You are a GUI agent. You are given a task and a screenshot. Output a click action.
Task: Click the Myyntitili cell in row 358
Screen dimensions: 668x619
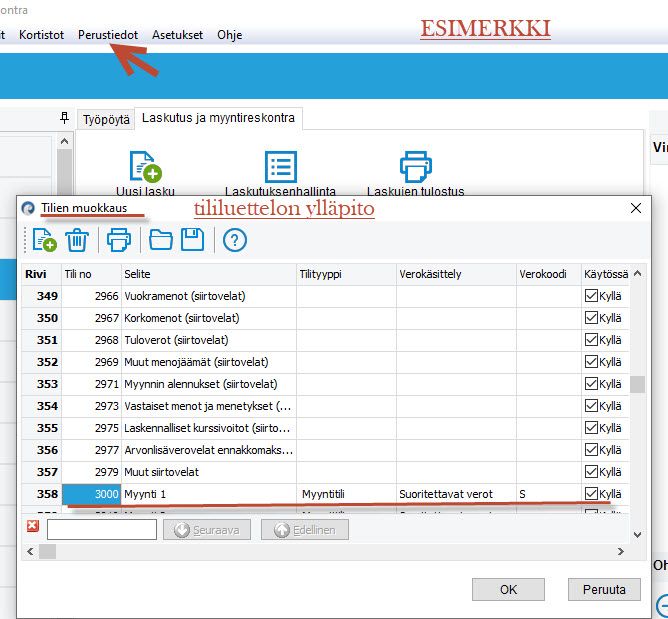[x=346, y=494]
